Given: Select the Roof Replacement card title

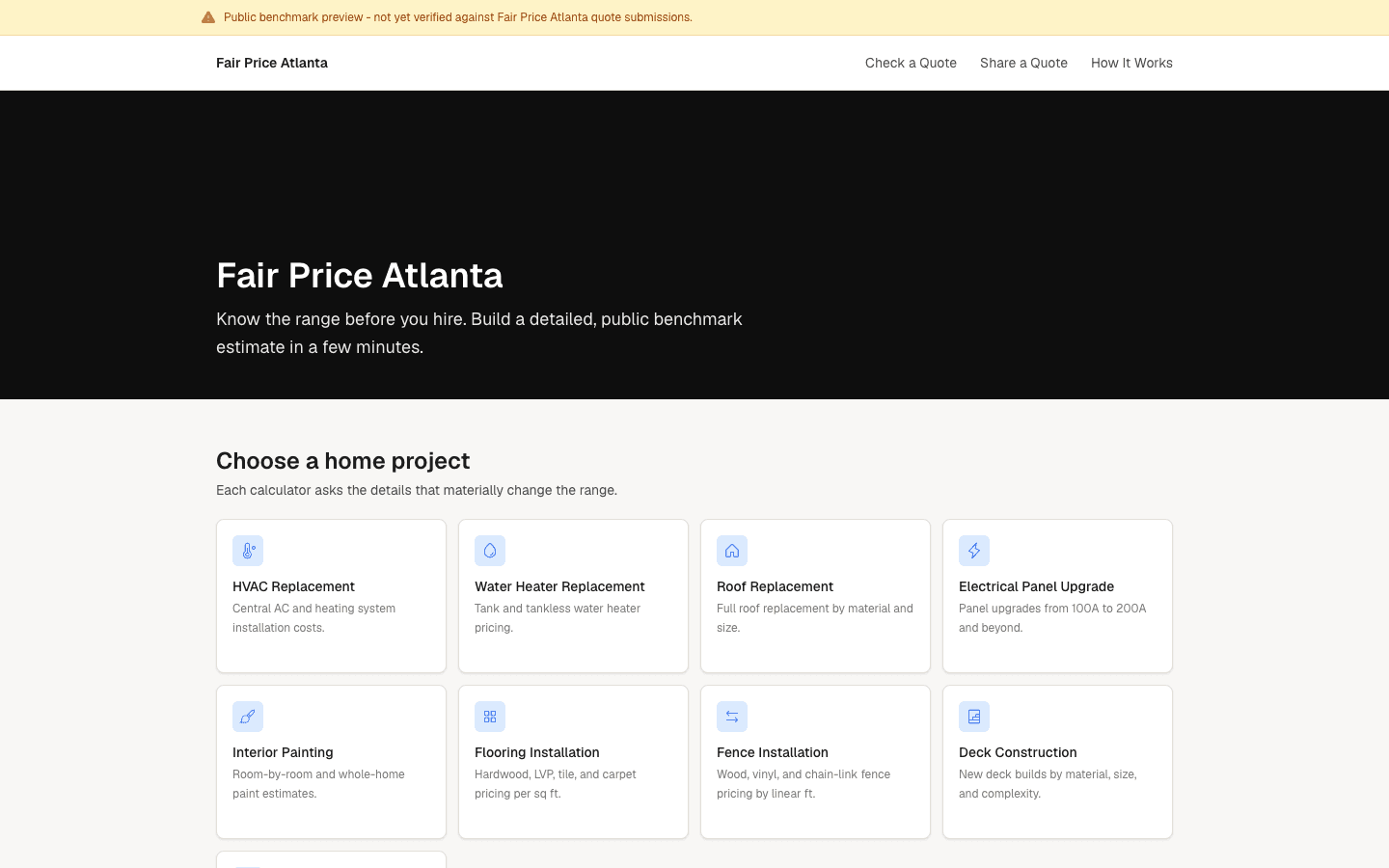Looking at the screenshot, I should click(775, 586).
